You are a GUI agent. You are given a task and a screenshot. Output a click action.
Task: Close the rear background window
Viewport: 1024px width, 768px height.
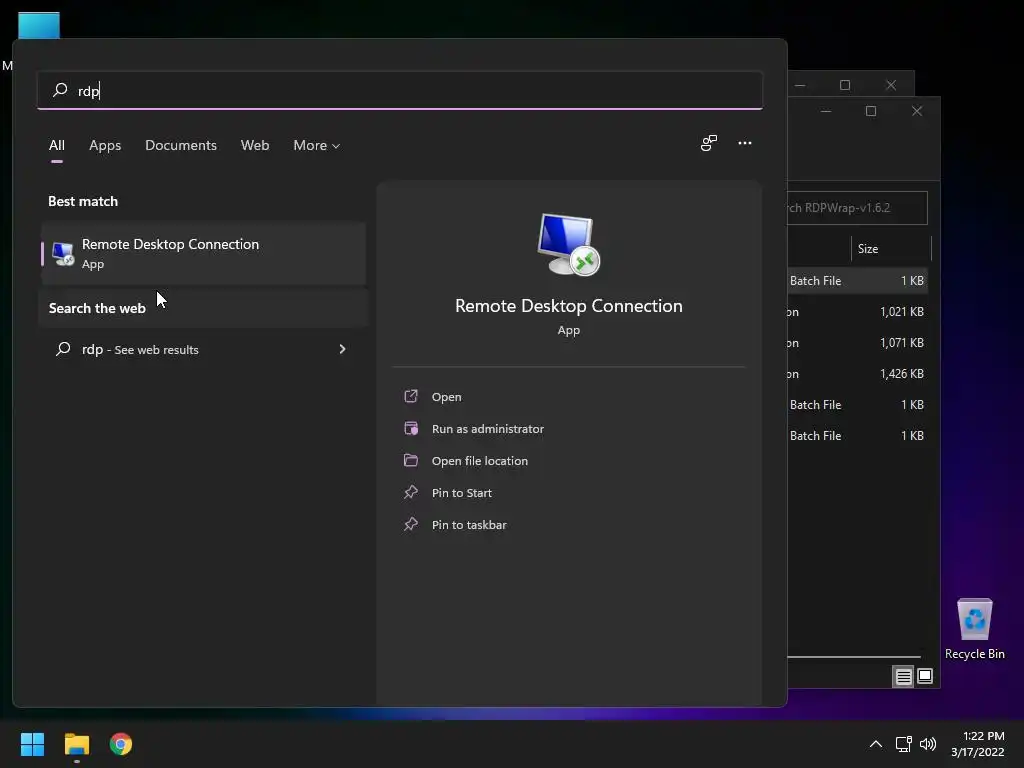point(891,85)
